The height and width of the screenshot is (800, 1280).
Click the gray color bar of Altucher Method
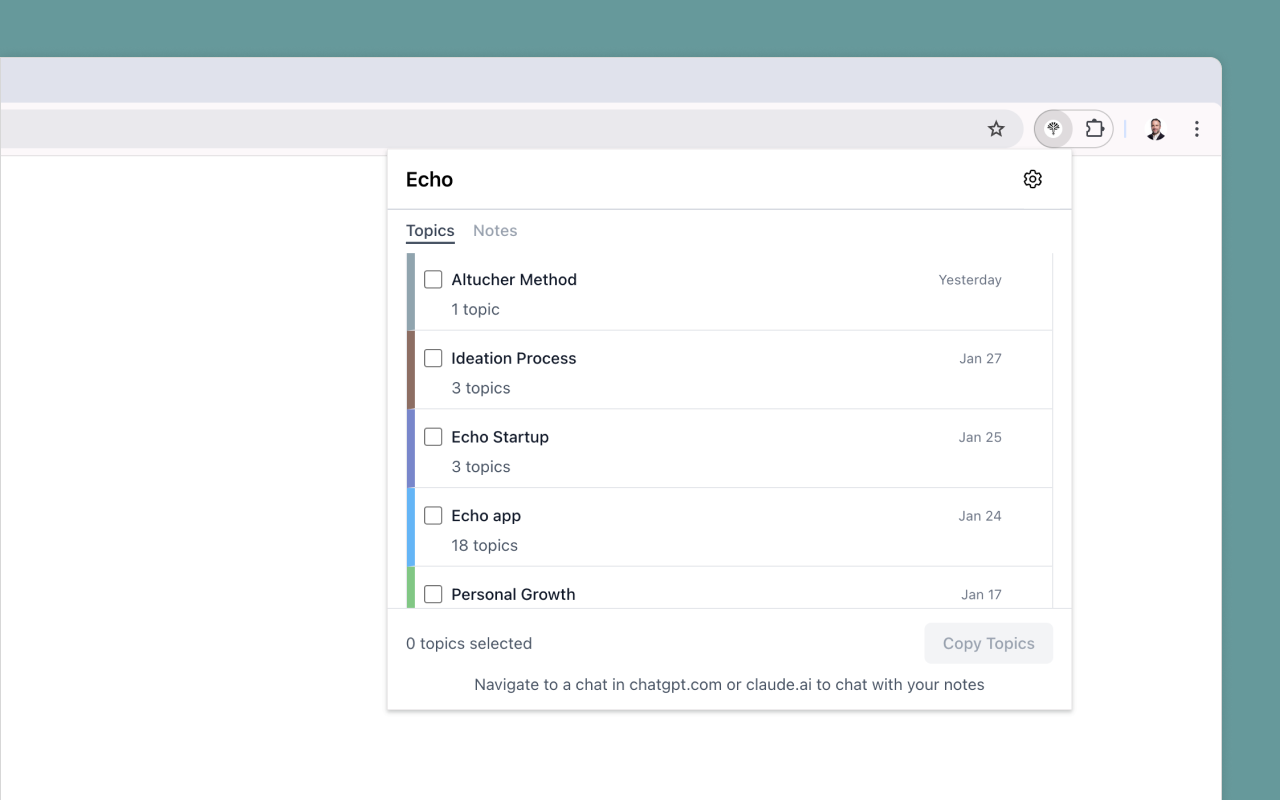coord(411,291)
